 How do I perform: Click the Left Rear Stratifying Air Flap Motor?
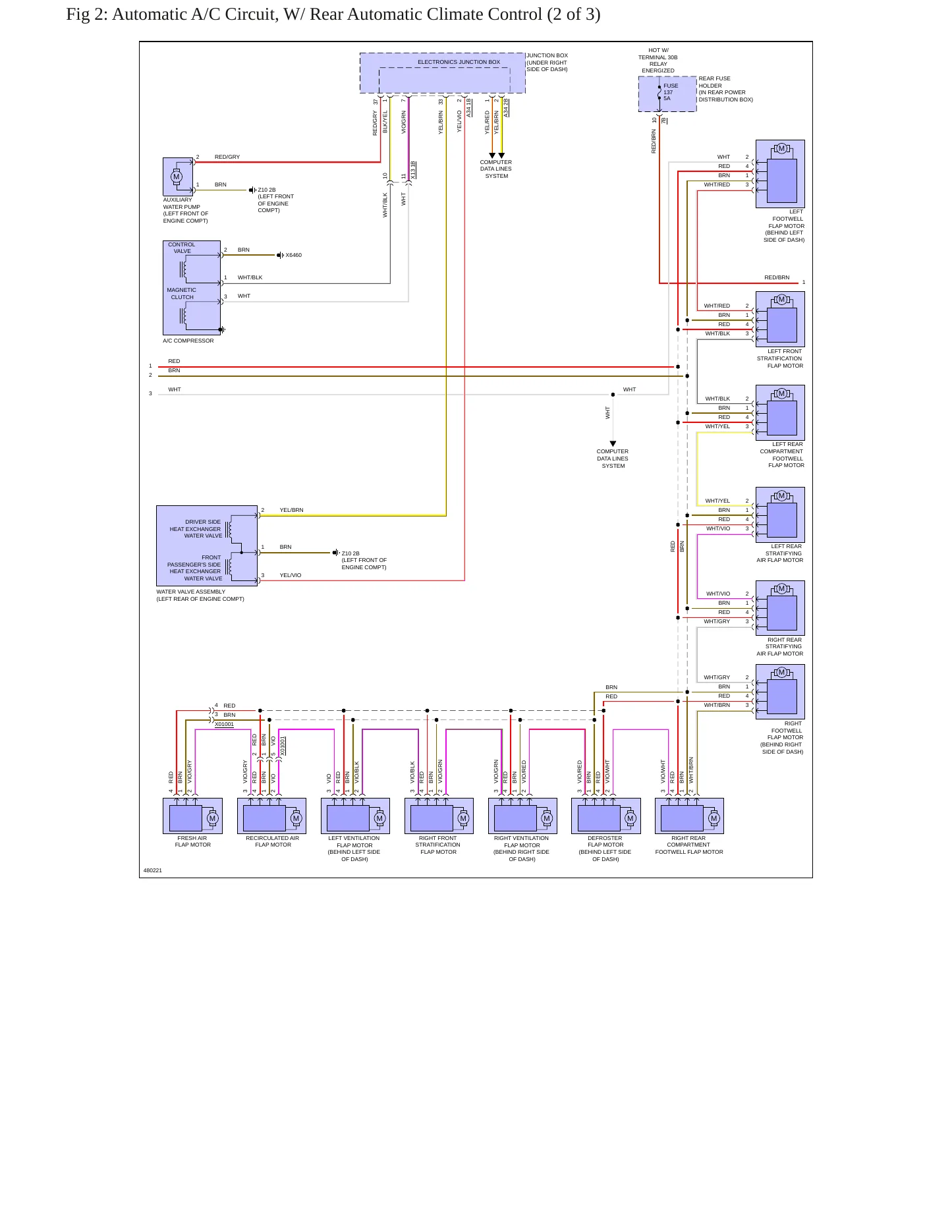click(780, 514)
